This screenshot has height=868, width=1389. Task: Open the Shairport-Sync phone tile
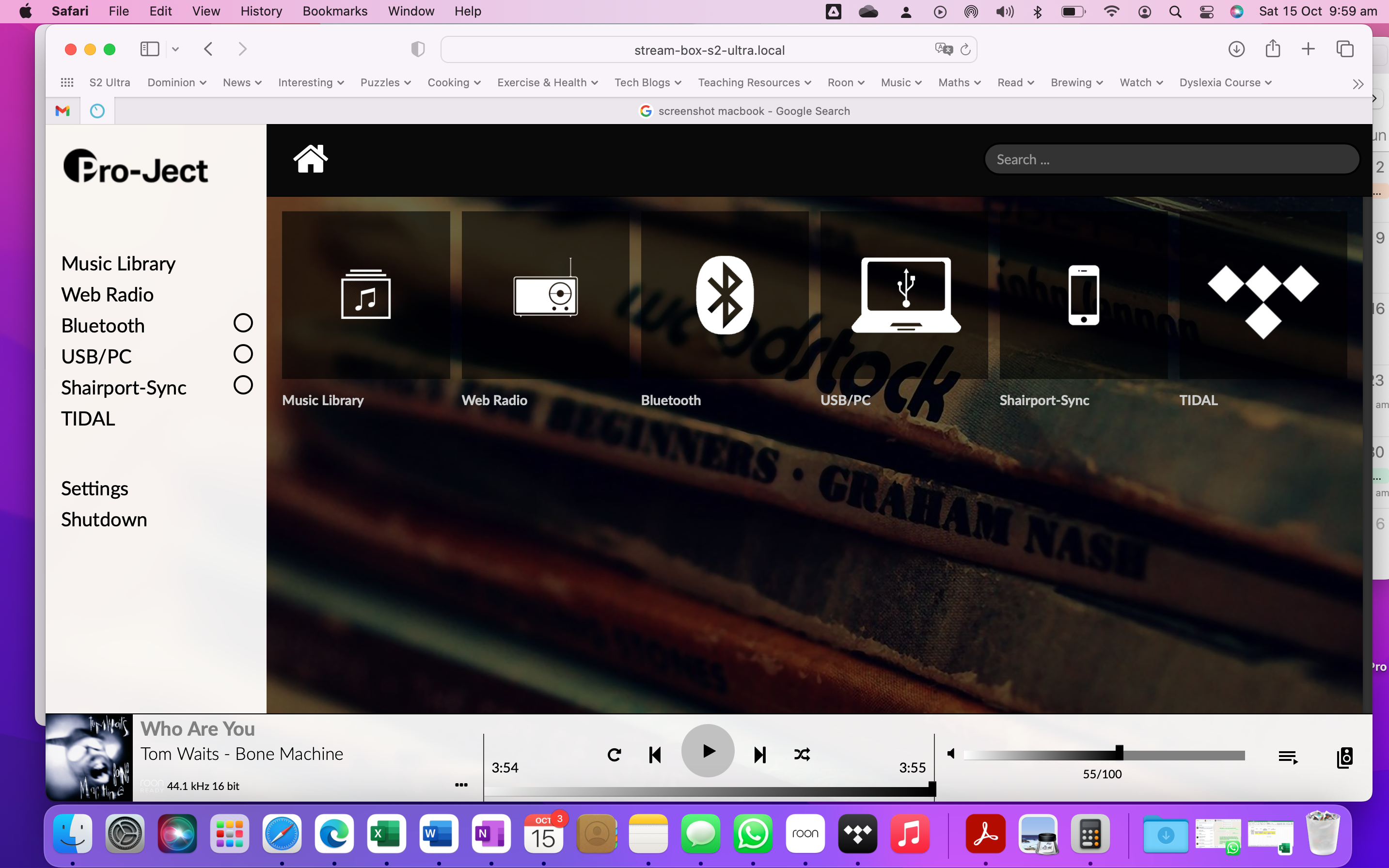(x=1084, y=295)
